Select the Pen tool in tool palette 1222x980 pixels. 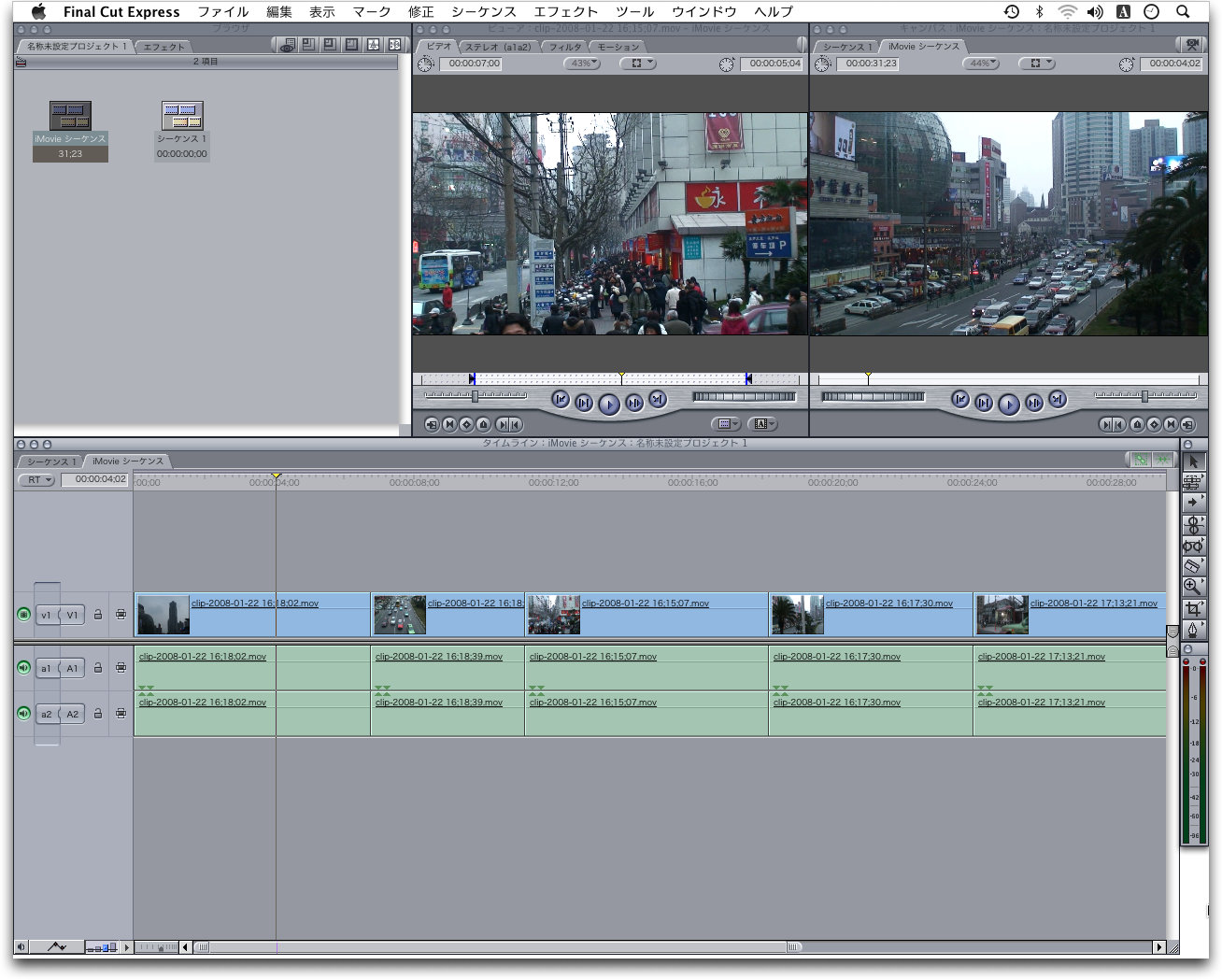tap(1192, 630)
